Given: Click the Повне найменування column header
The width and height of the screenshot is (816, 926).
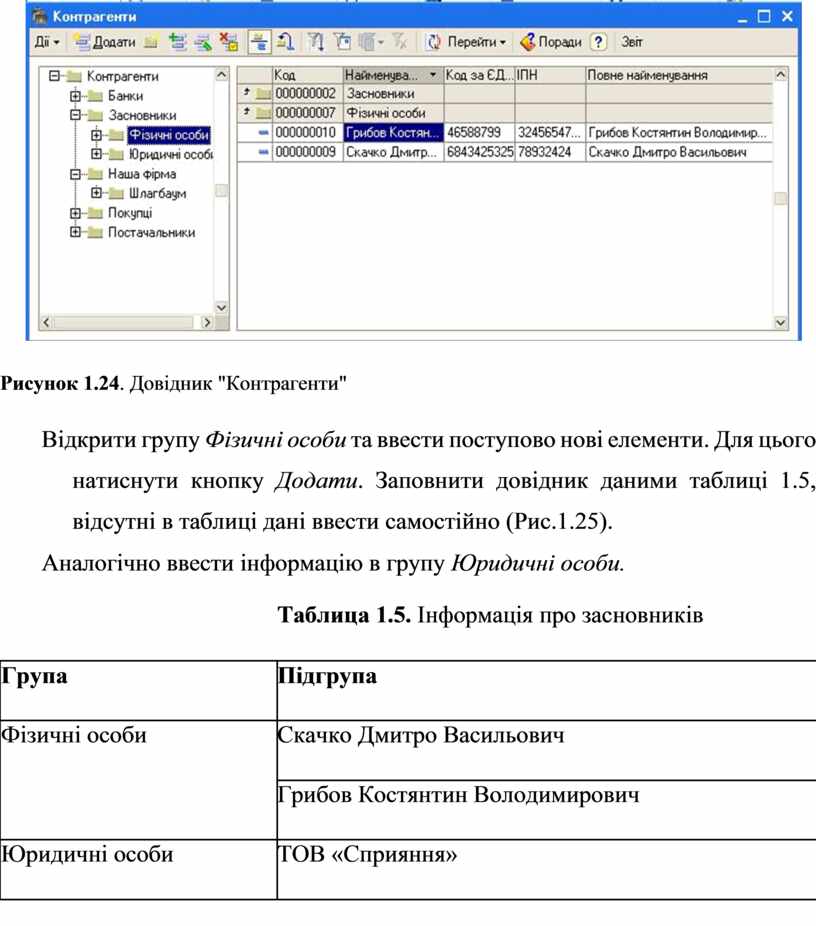Looking at the screenshot, I should [678, 75].
